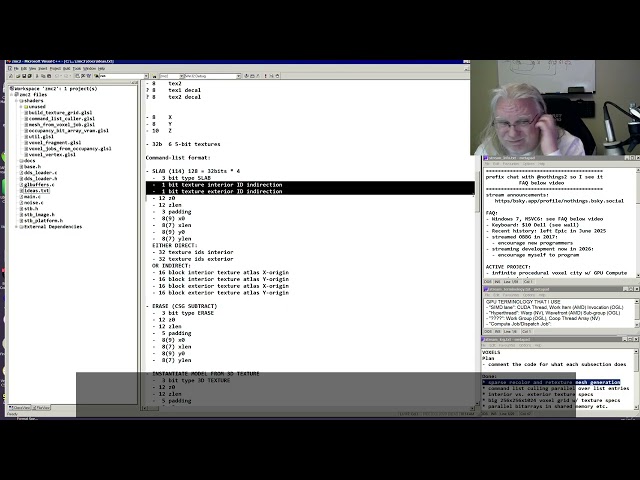The height and width of the screenshot is (480, 640).
Task: Switch to the ClassView tab
Action: pyautogui.click(x=20, y=408)
